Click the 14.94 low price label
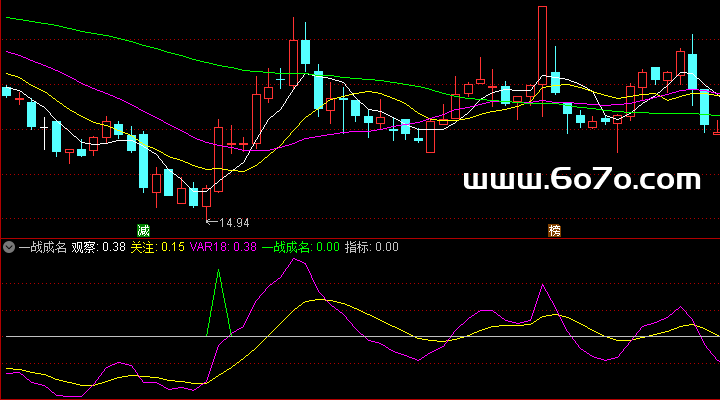 (x=233, y=222)
